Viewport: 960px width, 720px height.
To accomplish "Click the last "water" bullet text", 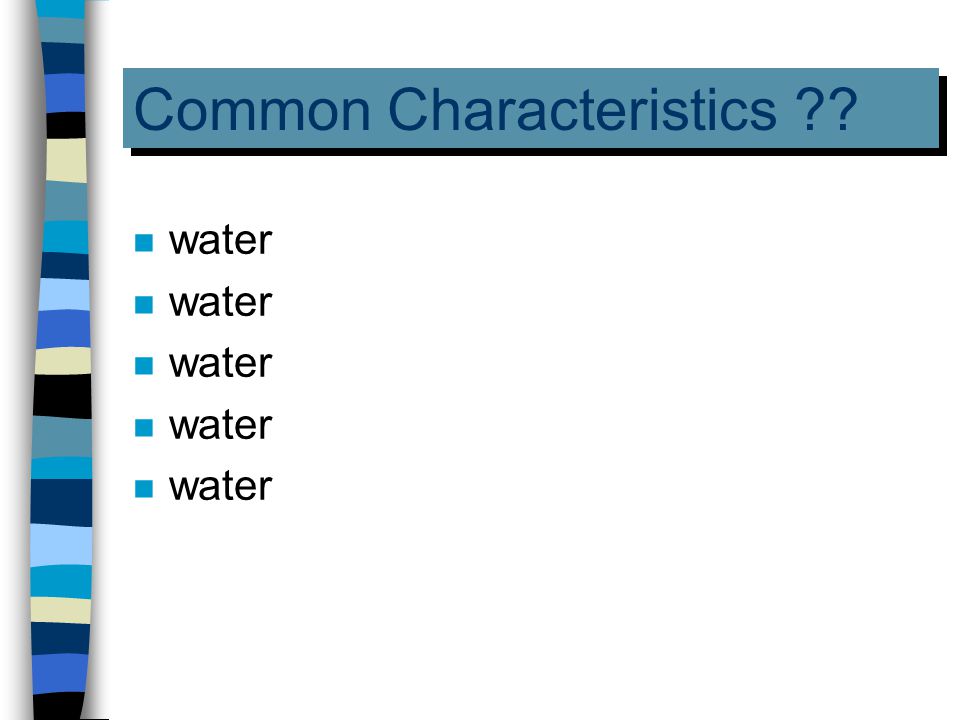I will (x=220, y=486).
